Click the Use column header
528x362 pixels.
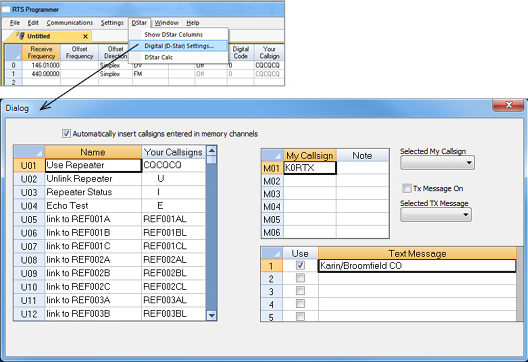(300, 254)
